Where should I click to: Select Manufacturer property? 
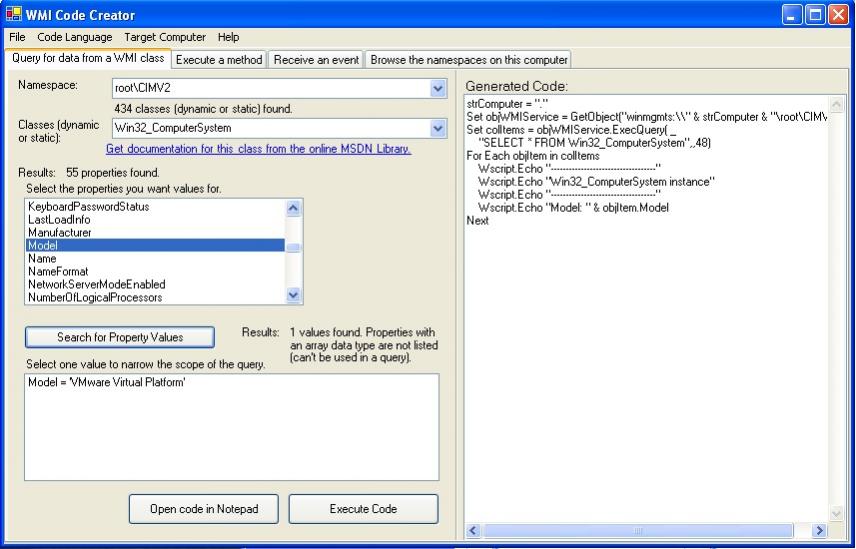(155, 232)
